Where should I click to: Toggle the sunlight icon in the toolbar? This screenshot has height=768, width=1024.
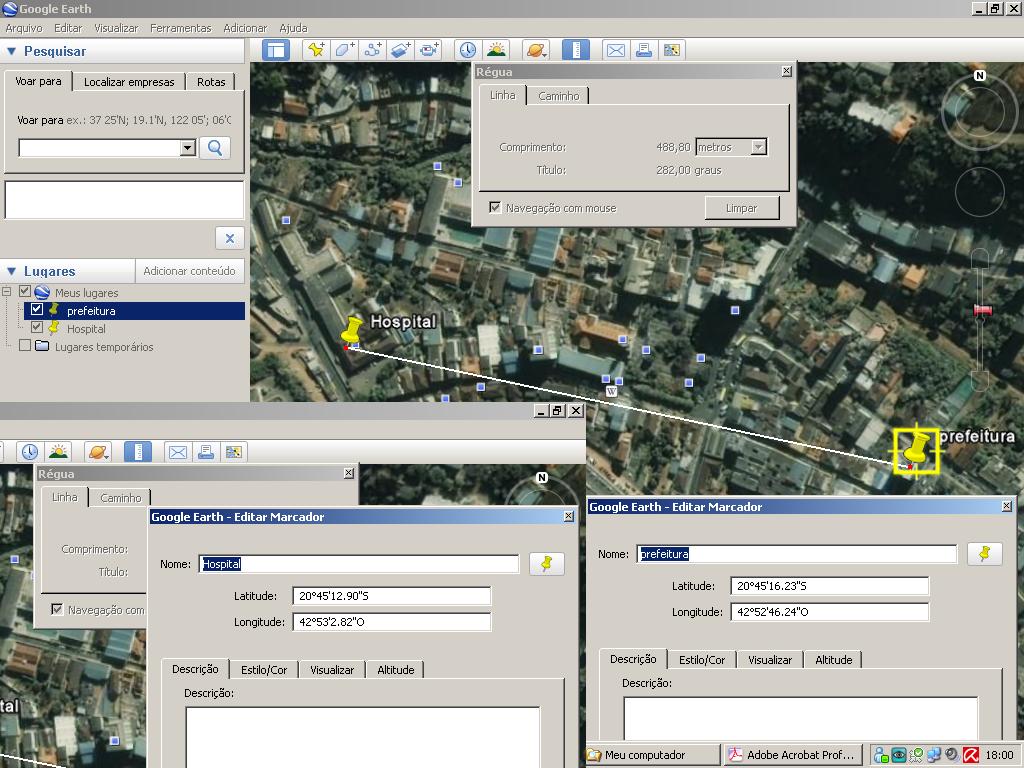point(496,50)
